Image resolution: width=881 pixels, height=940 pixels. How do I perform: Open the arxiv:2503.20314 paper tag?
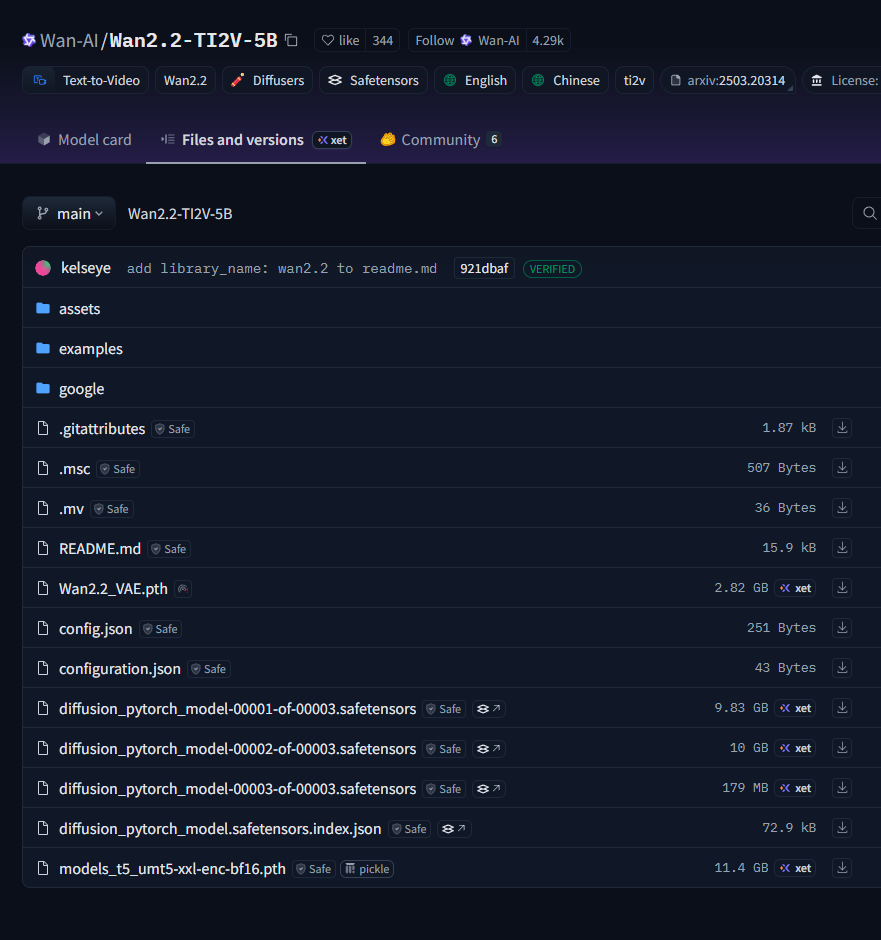pos(728,80)
